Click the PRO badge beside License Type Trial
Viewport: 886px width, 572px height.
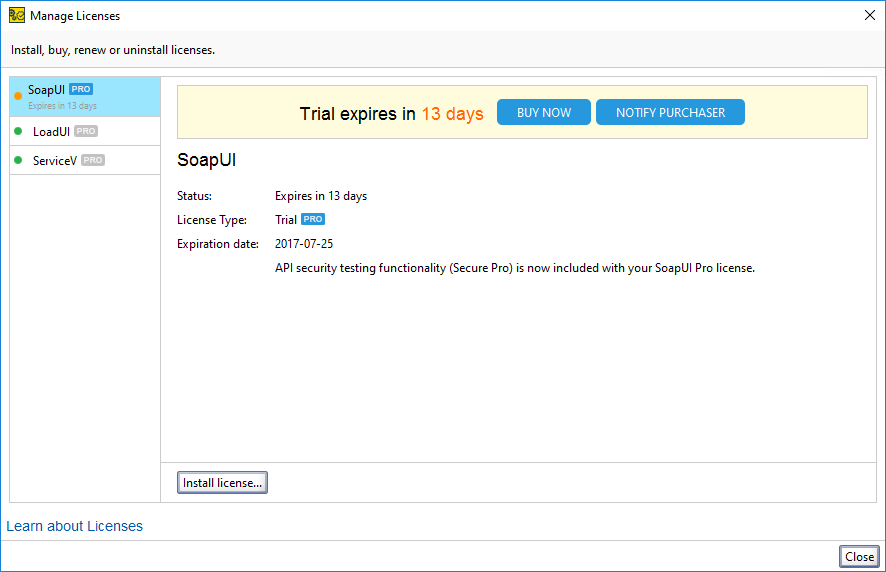point(312,219)
